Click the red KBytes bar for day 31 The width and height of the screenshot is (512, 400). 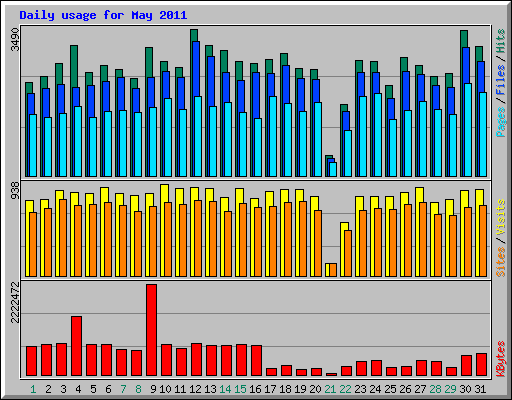[481, 365]
